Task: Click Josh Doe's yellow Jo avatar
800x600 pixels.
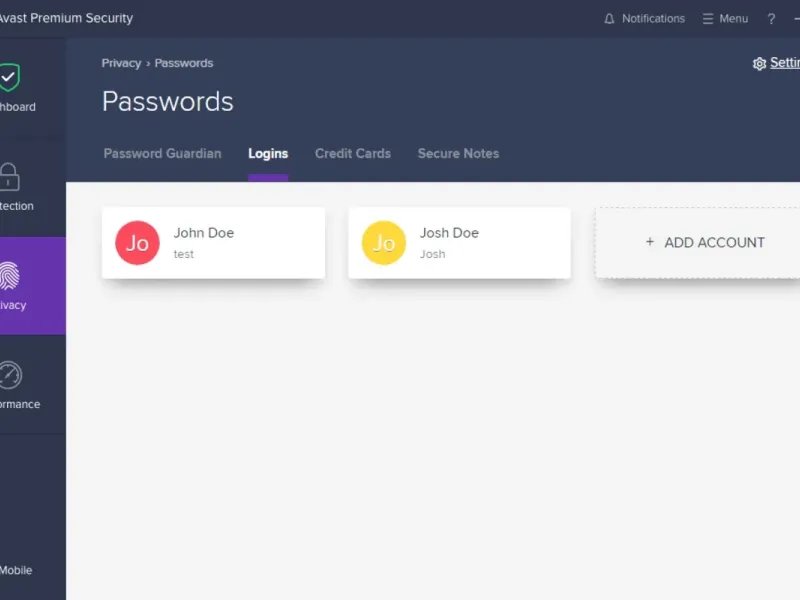Action: [x=384, y=243]
